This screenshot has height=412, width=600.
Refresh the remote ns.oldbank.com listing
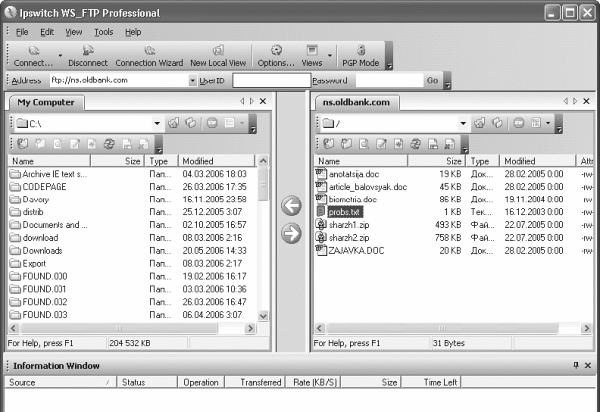[x=415, y=144]
